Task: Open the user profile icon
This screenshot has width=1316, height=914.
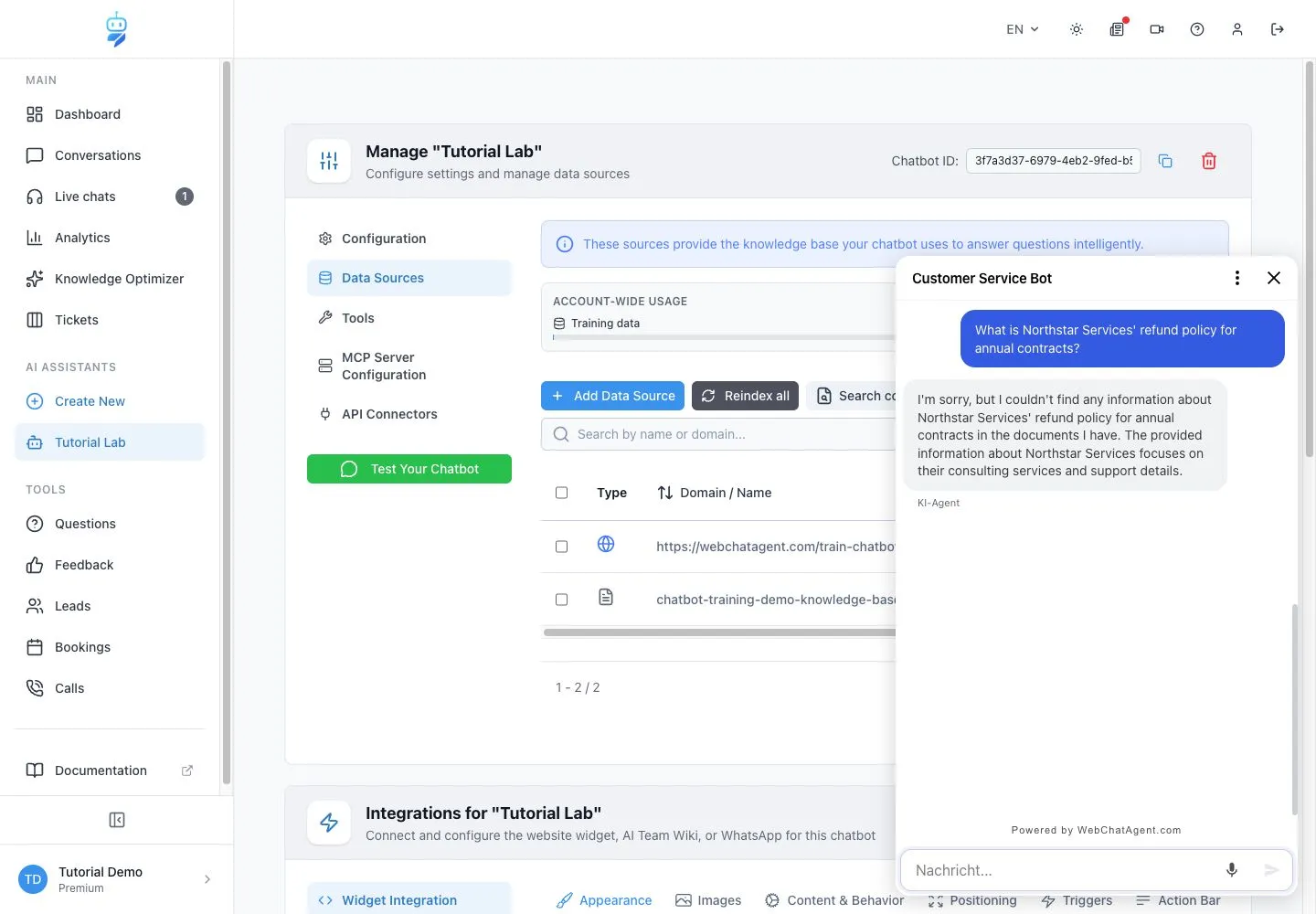Action: (x=1237, y=29)
